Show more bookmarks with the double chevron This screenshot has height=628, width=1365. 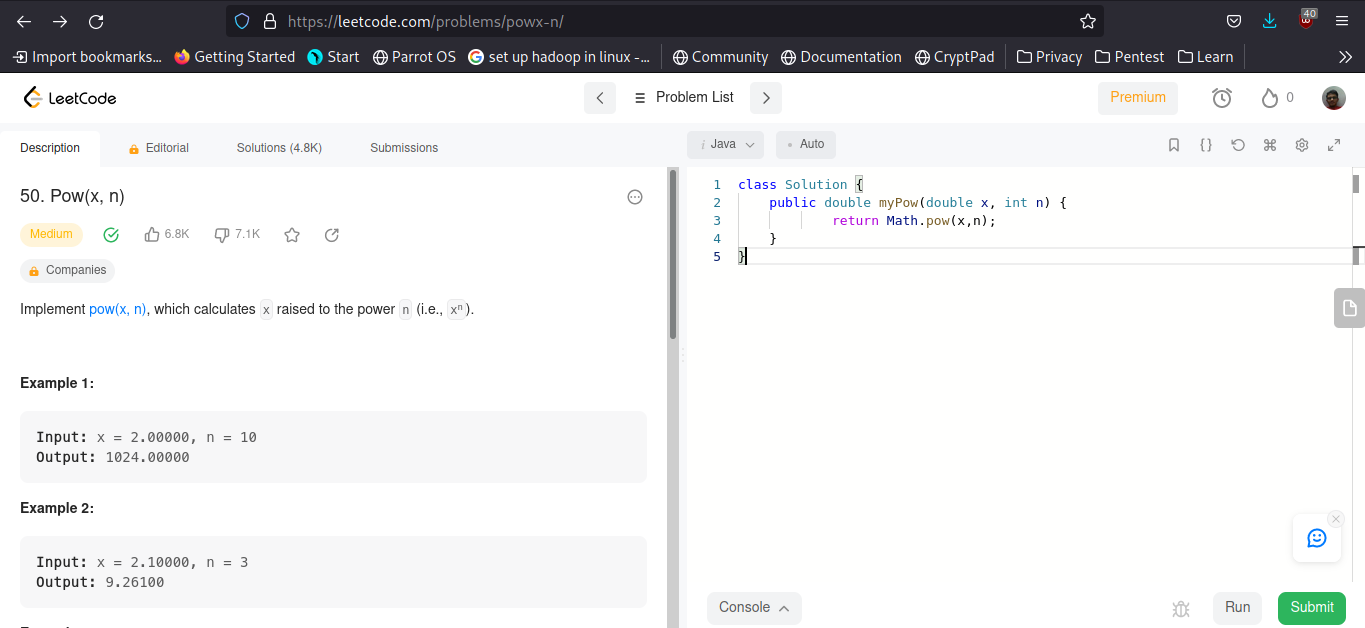[1345, 57]
